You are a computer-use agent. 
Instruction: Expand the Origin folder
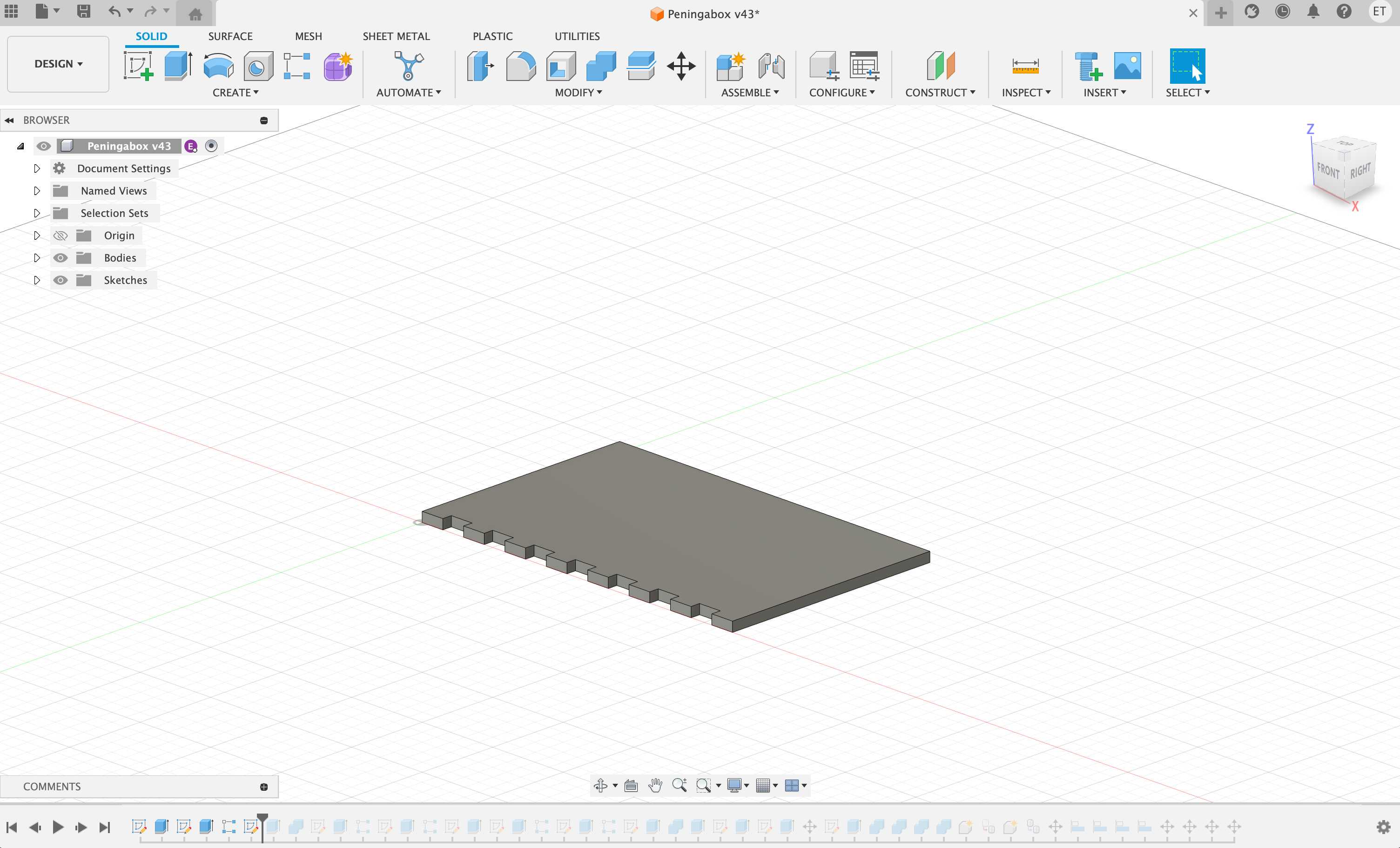coord(37,236)
